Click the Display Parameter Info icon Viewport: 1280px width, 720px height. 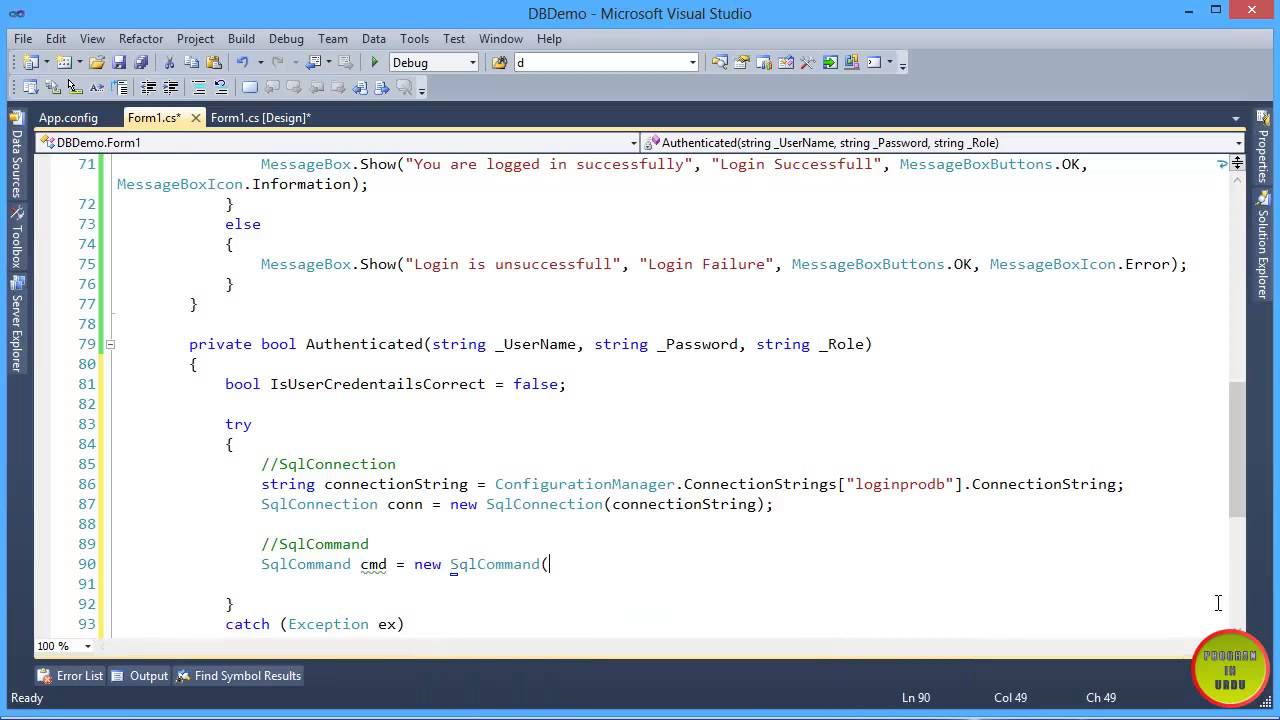(52, 87)
